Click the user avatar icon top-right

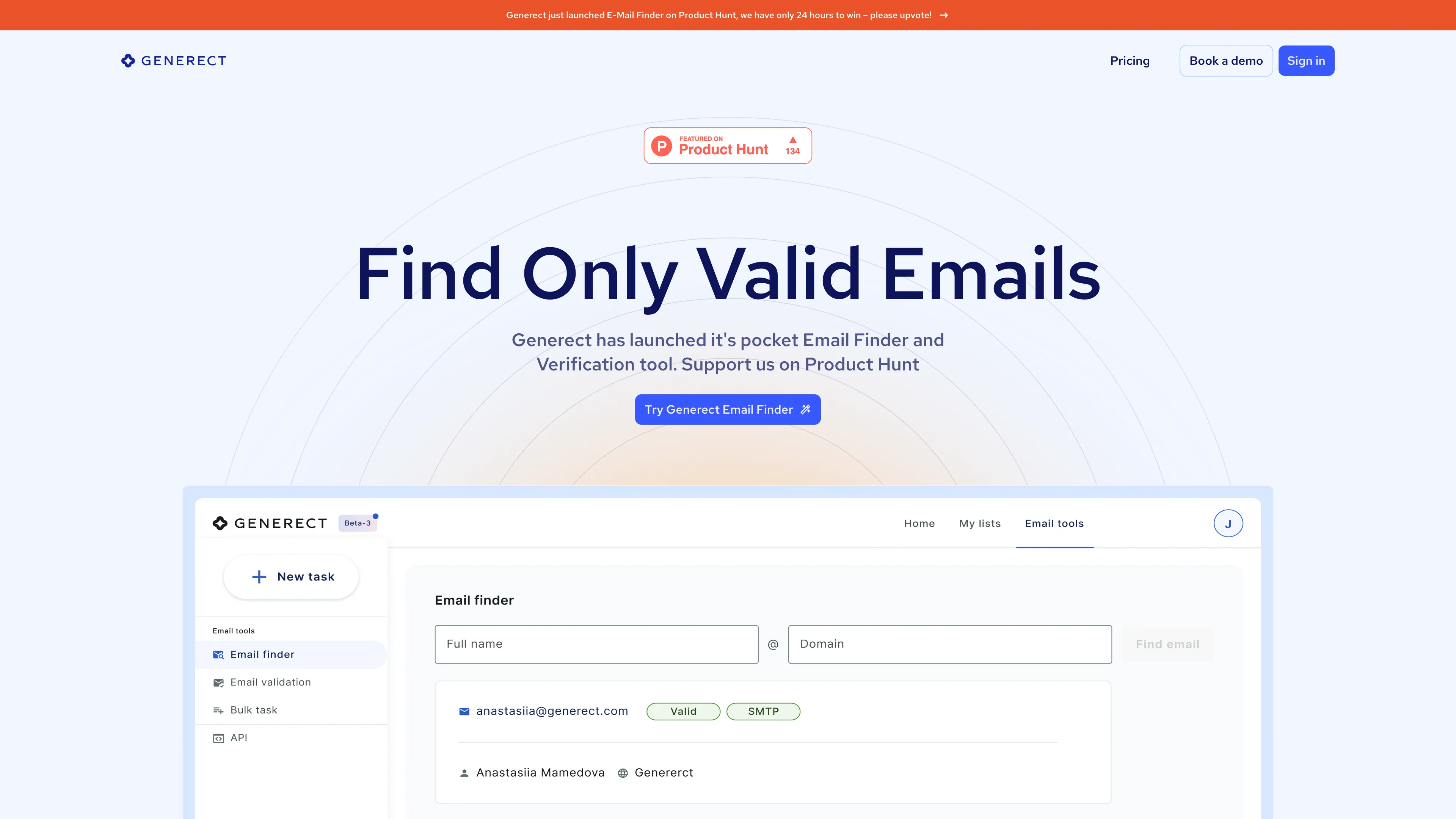(1228, 523)
